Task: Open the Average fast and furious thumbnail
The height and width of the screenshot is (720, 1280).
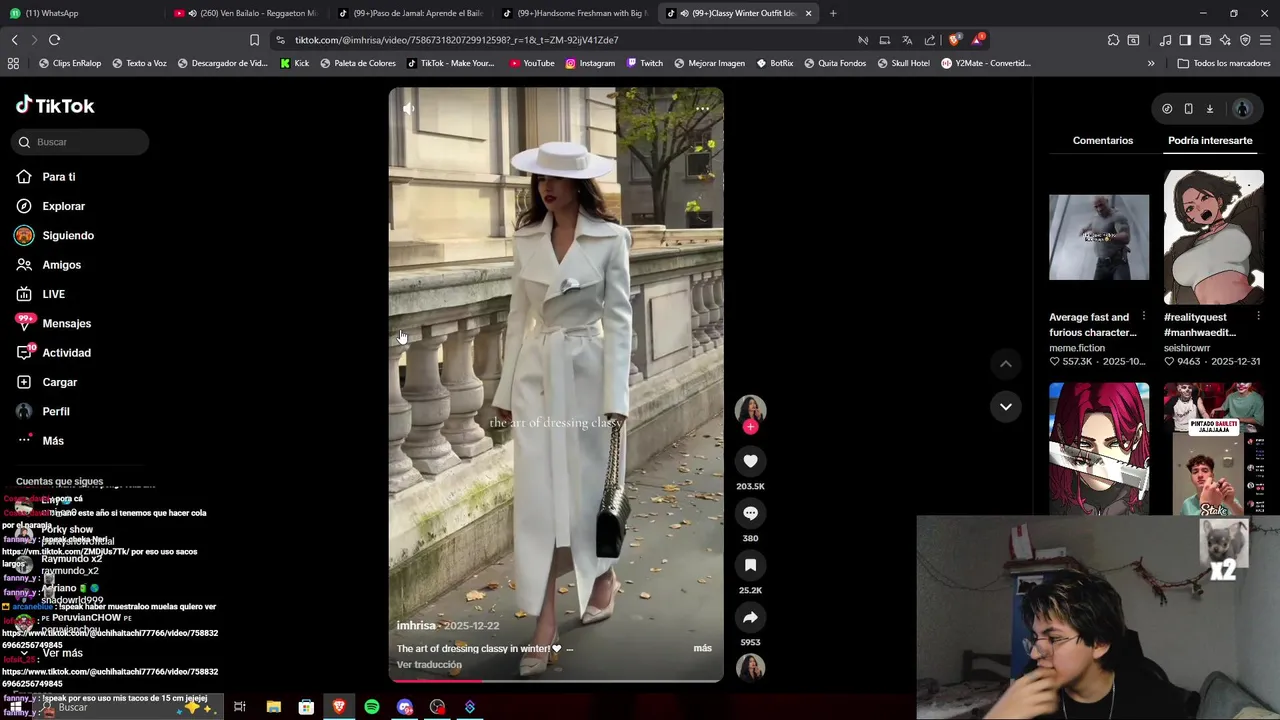Action: coord(1099,237)
